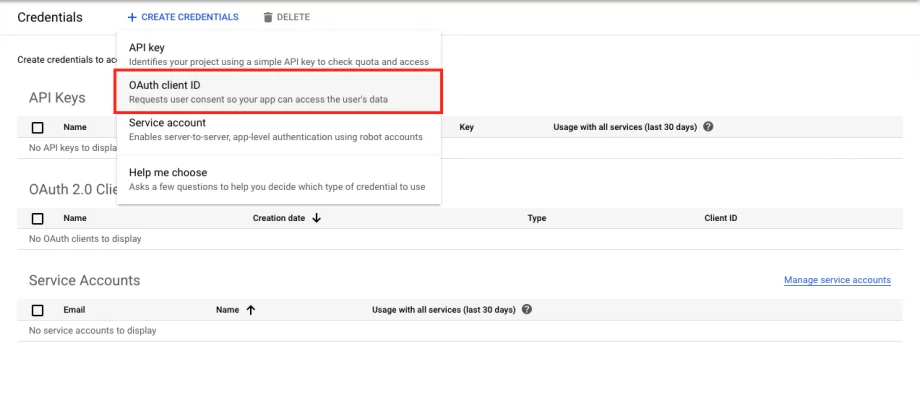Image resolution: width=920 pixels, height=408 pixels.
Task: Click Creation date descending sort arrow
Action: coord(317,218)
